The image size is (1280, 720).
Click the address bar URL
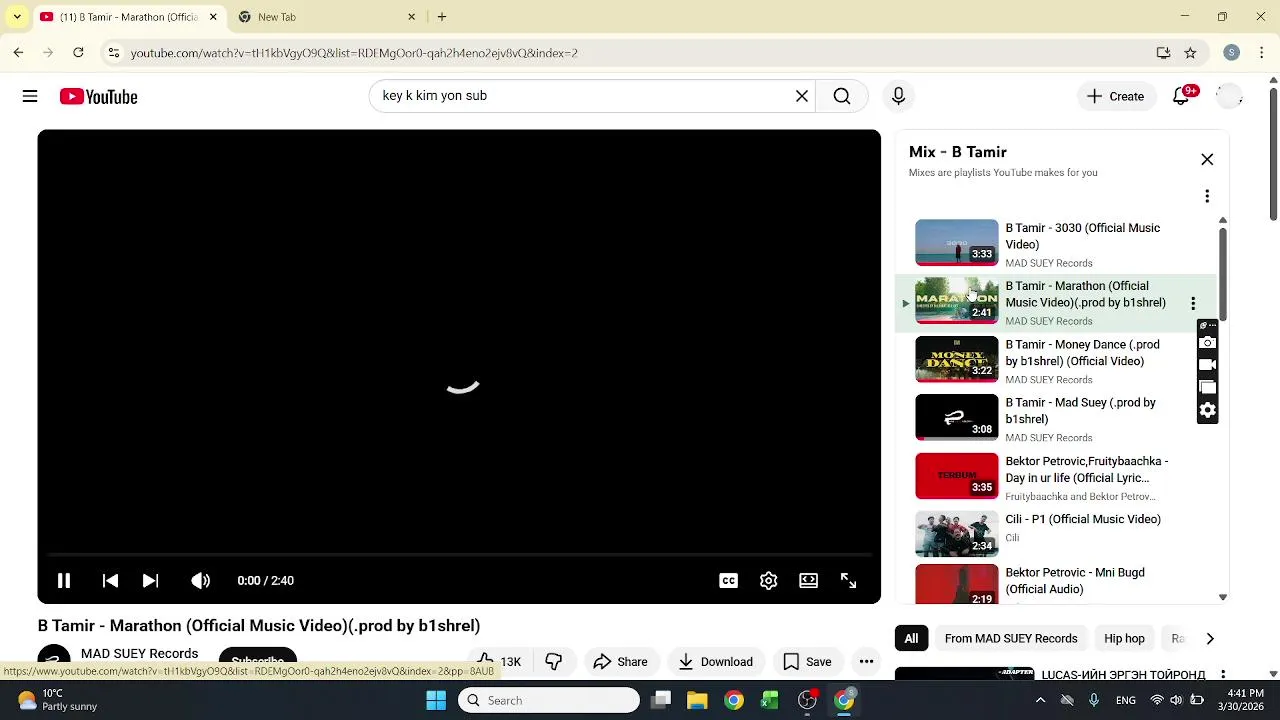point(354,53)
